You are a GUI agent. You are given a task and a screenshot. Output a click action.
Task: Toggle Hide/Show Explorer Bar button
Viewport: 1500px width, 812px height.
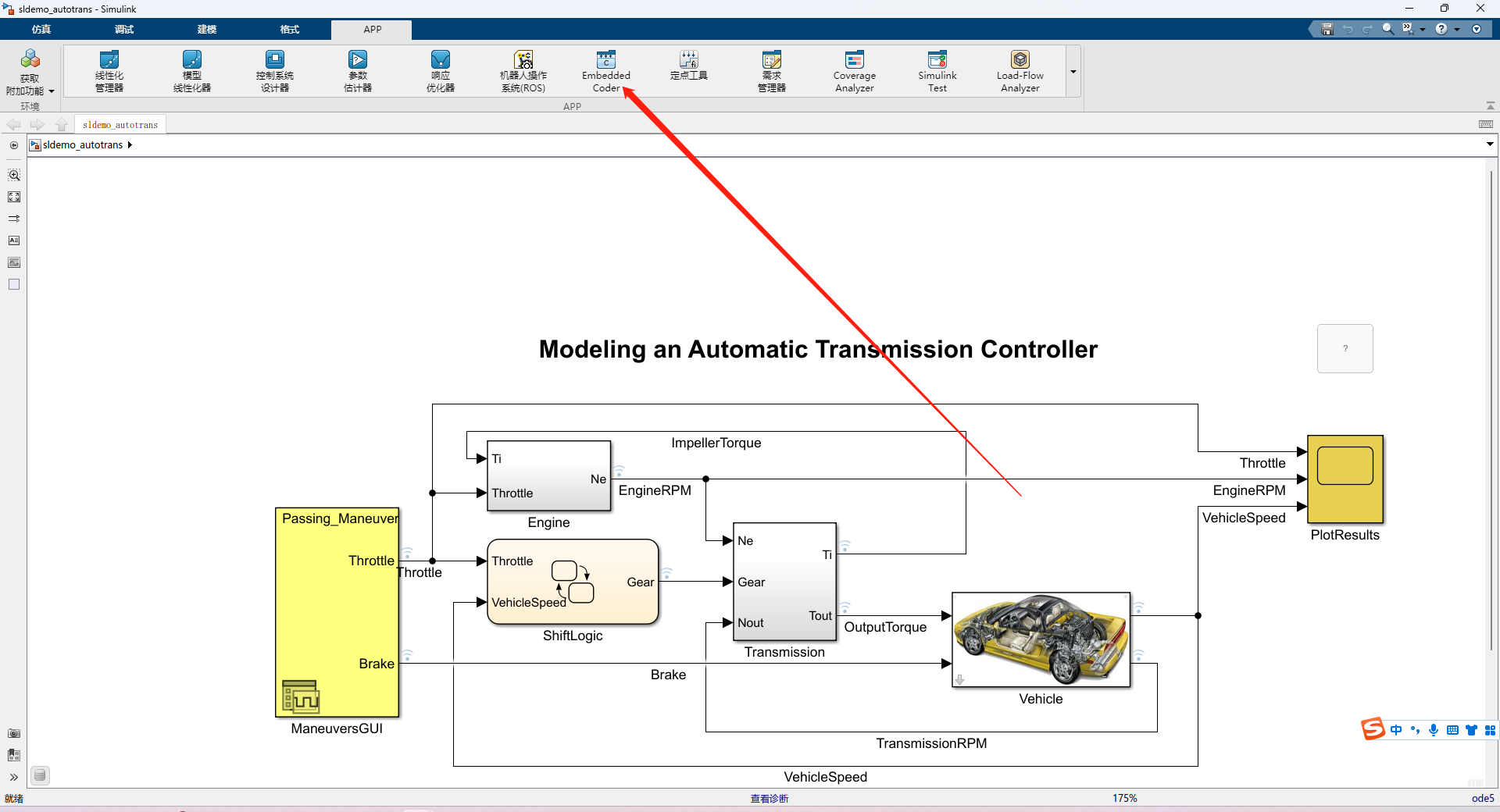[x=14, y=145]
